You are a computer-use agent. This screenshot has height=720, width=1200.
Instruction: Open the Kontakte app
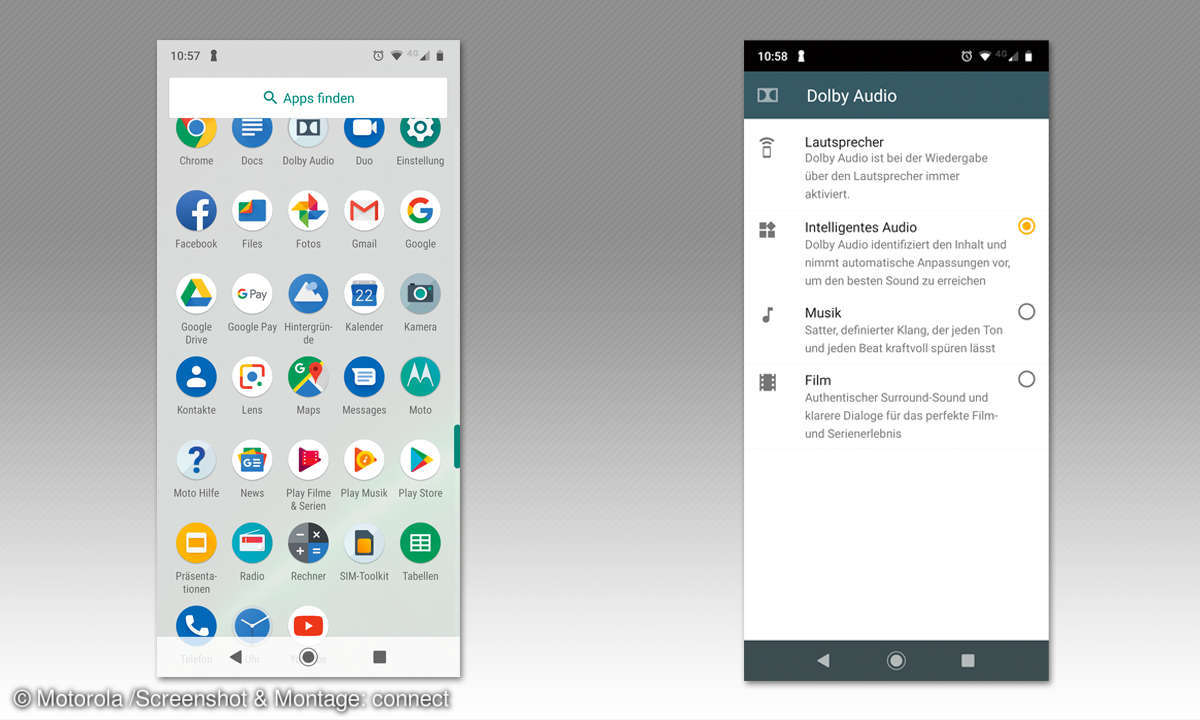196,377
